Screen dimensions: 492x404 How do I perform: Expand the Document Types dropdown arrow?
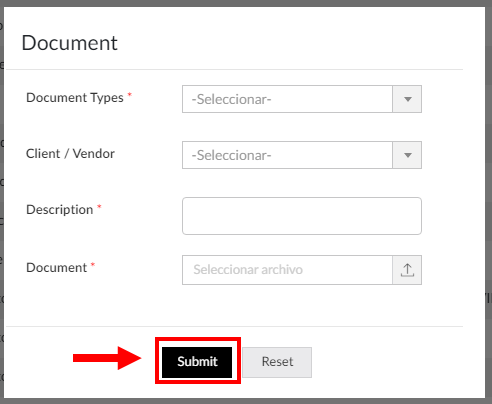pos(407,99)
